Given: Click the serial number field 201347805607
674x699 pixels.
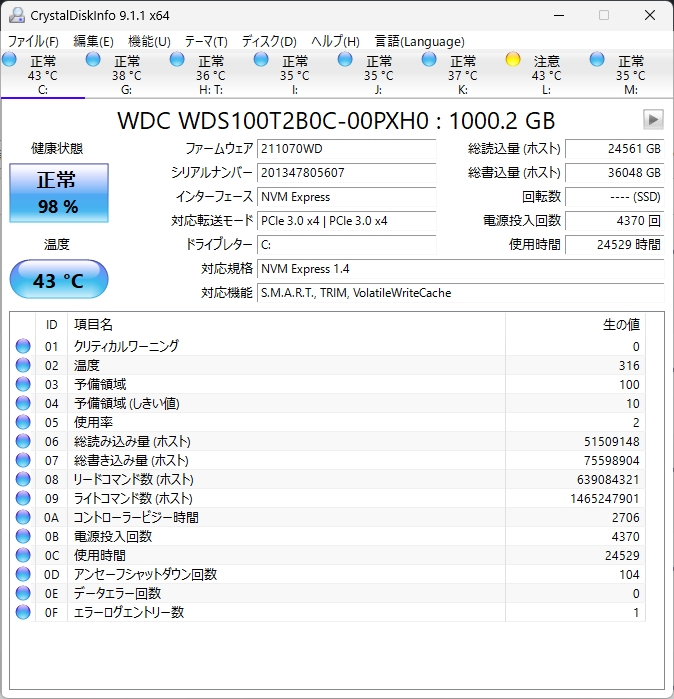Looking at the screenshot, I should pos(346,173).
